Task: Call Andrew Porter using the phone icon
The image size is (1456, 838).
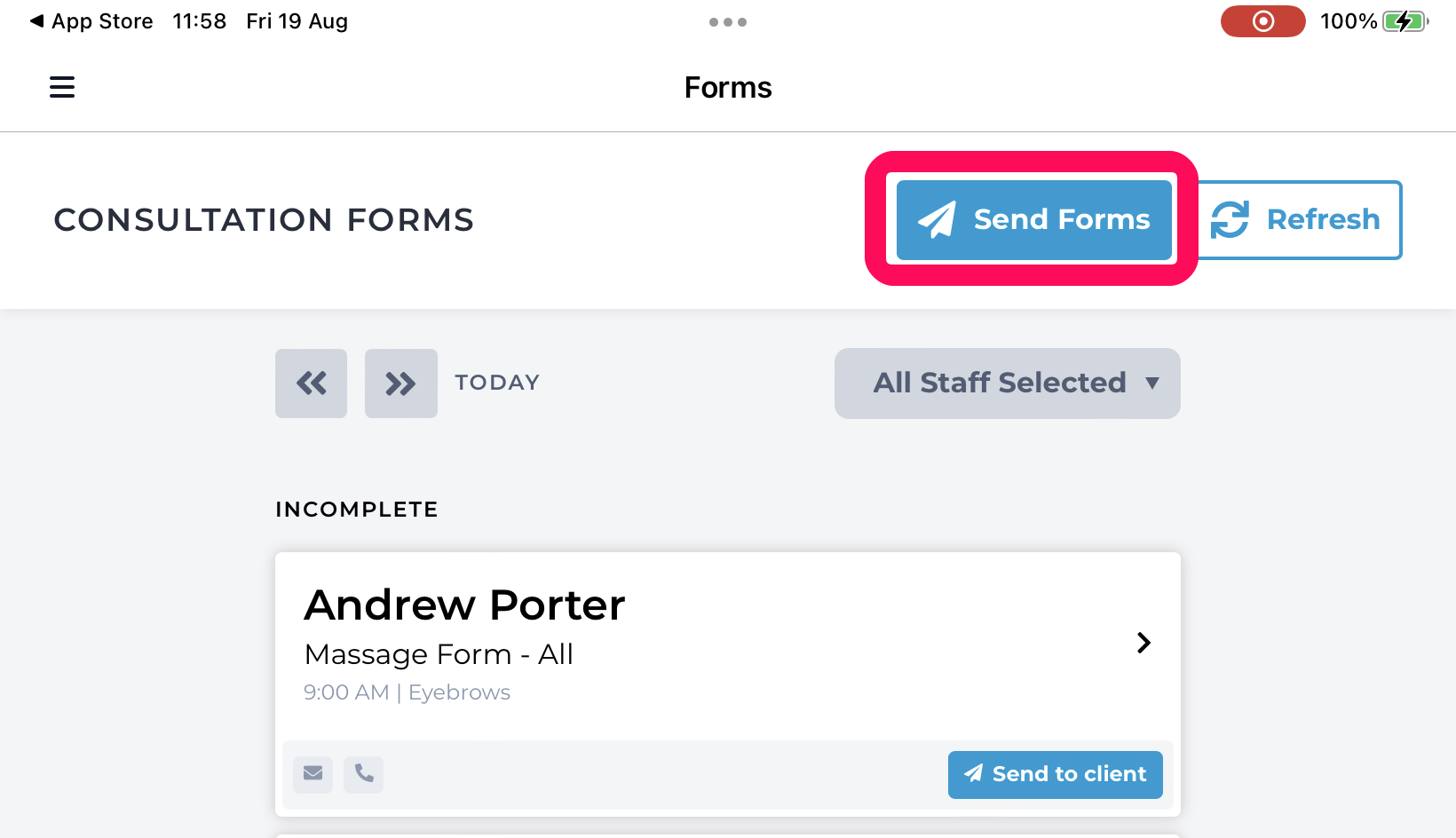Action: [364, 774]
